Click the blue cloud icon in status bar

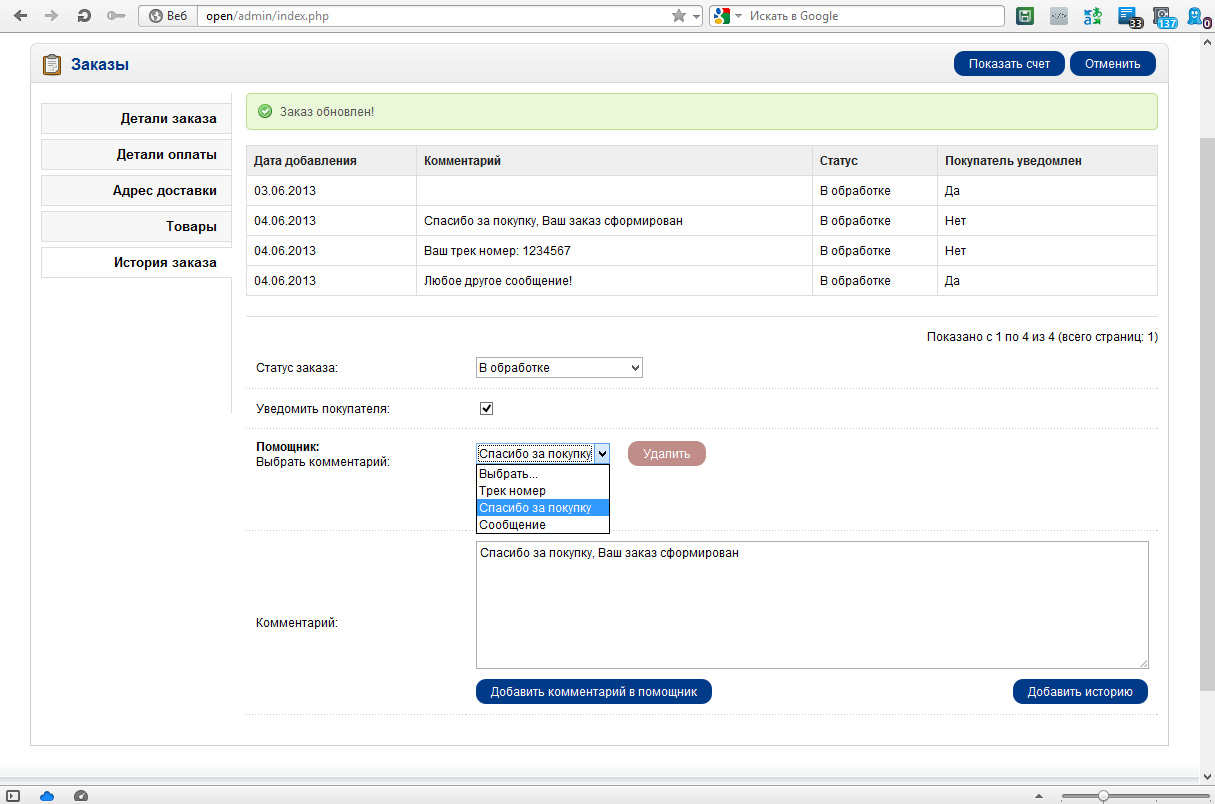[x=47, y=795]
